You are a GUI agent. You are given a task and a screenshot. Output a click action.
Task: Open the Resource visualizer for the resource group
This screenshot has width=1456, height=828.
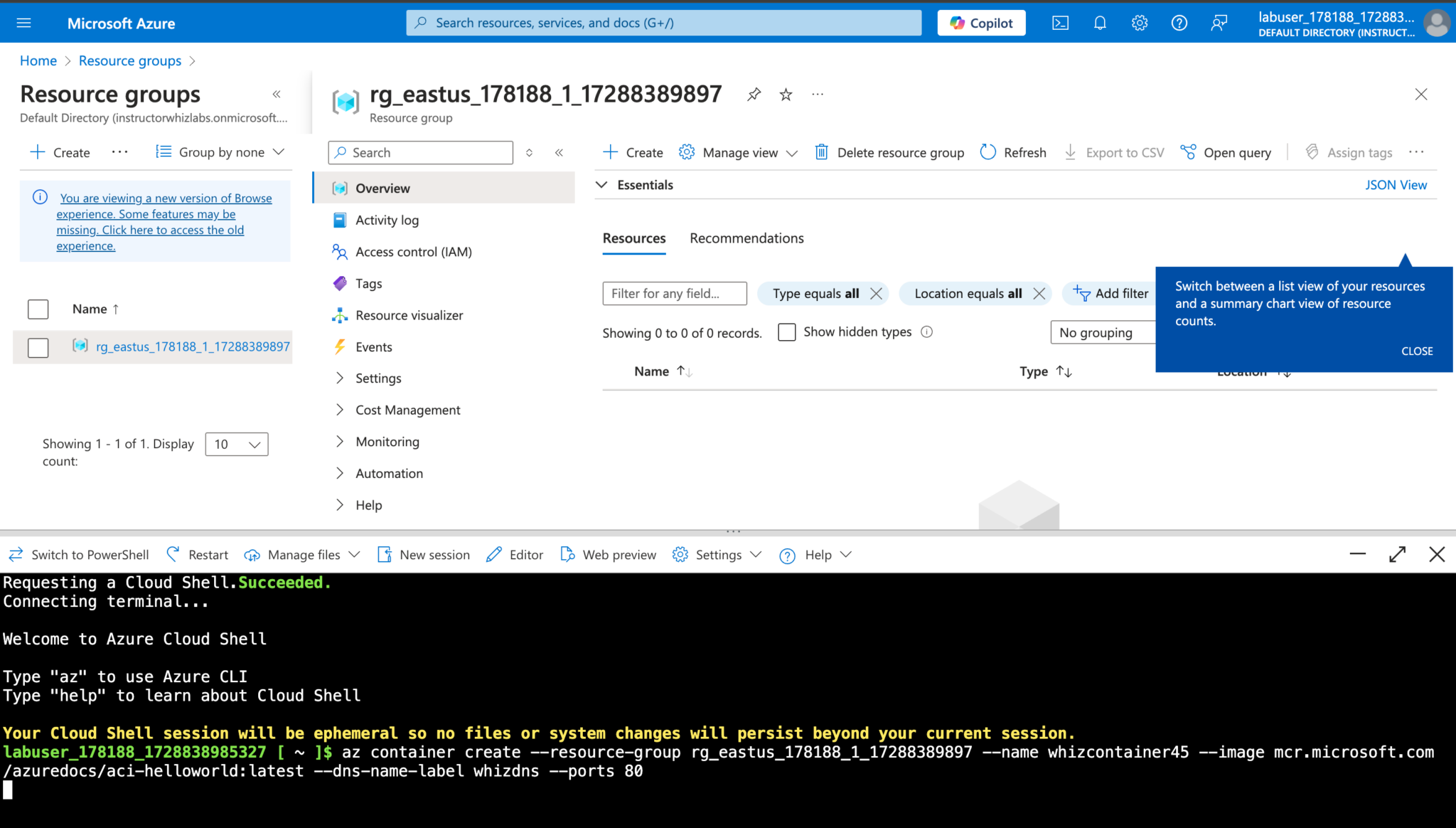coord(407,315)
